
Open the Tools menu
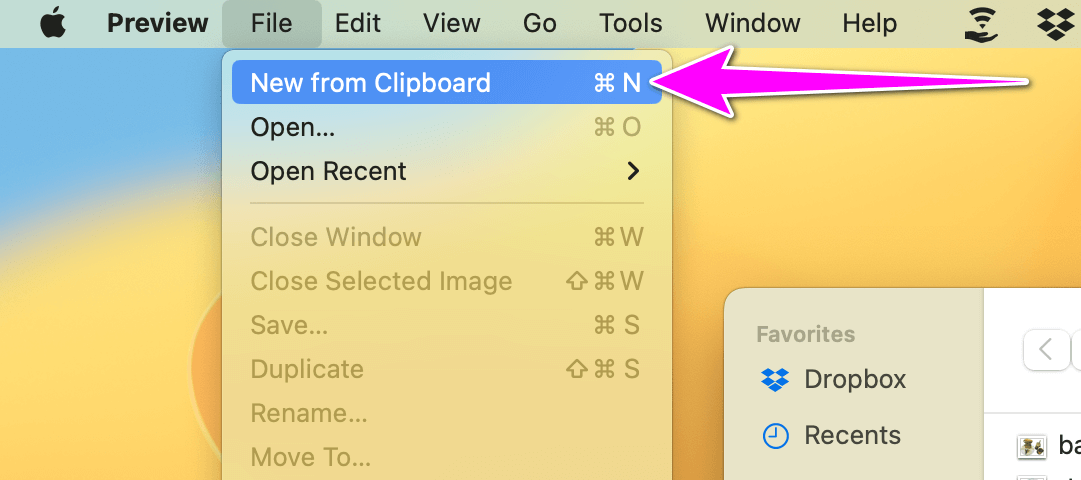(x=631, y=23)
